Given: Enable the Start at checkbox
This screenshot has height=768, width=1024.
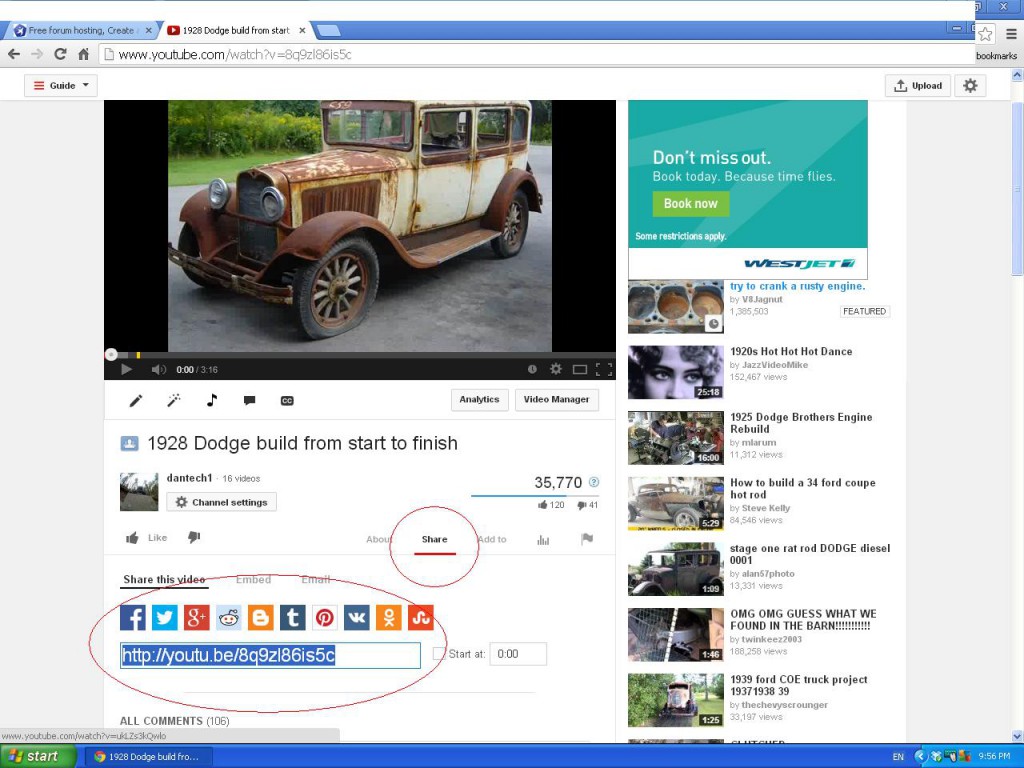Looking at the screenshot, I should 439,654.
